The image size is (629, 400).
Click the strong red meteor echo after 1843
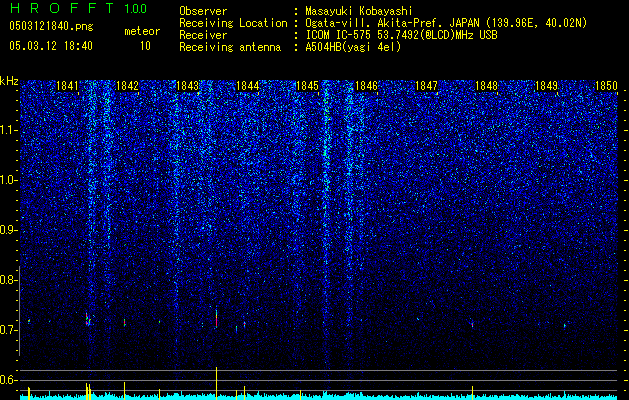[x=217, y=319]
